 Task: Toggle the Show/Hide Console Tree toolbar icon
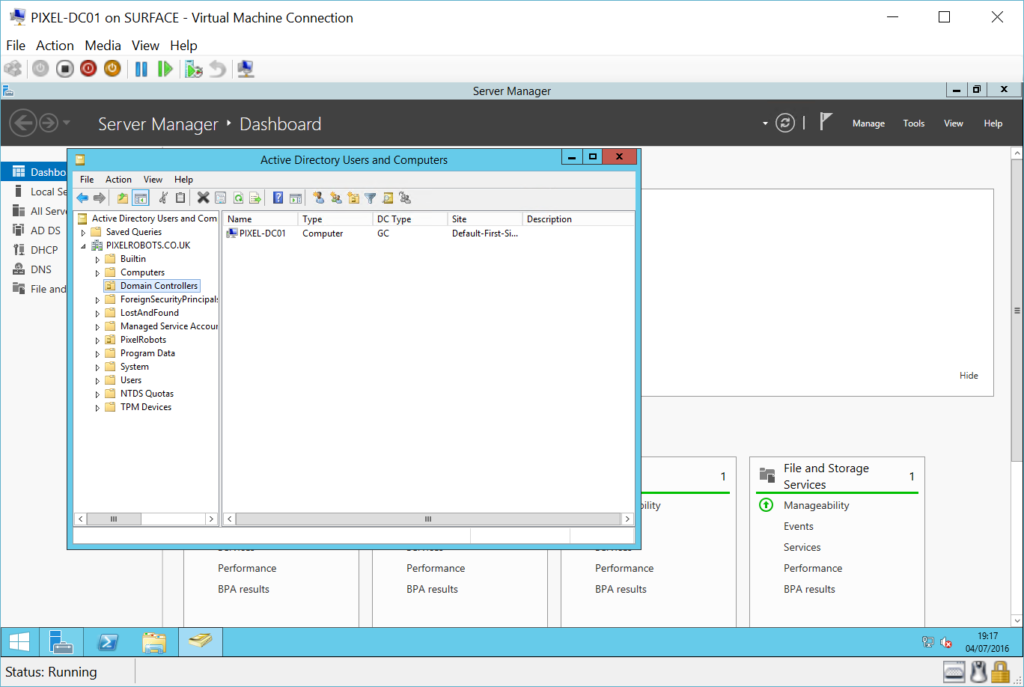[140, 198]
